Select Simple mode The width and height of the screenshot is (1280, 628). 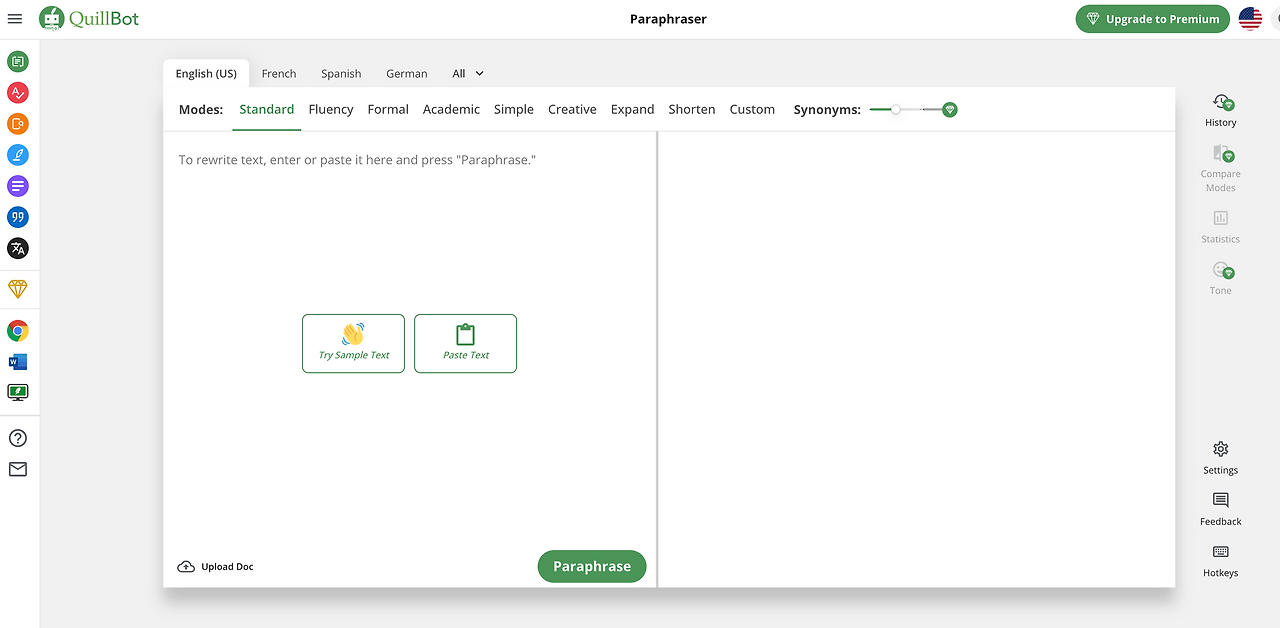pos(514,109)
